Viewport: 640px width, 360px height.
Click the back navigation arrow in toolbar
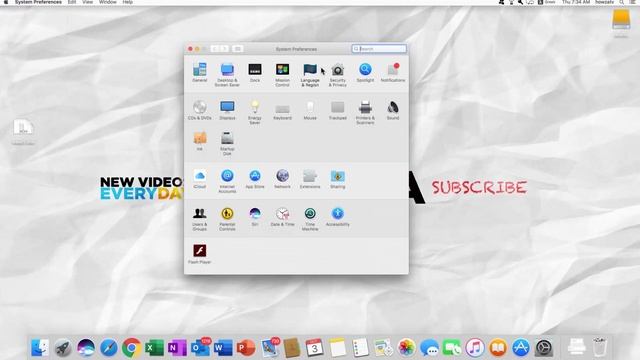[x=215, y=49]
